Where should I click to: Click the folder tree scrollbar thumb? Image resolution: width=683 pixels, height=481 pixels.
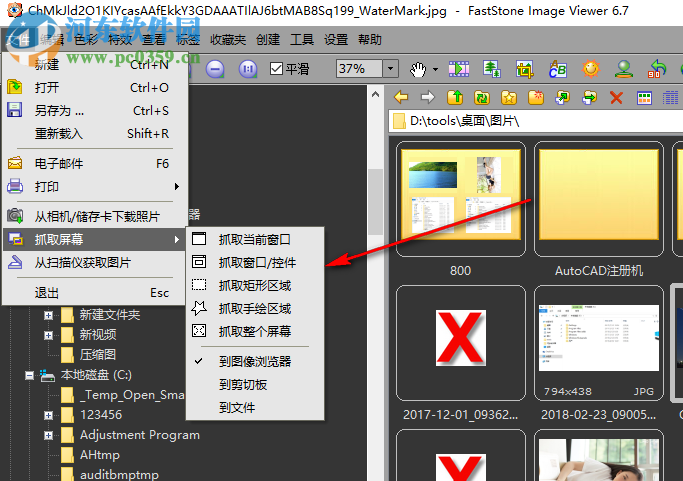click(375, 202)
